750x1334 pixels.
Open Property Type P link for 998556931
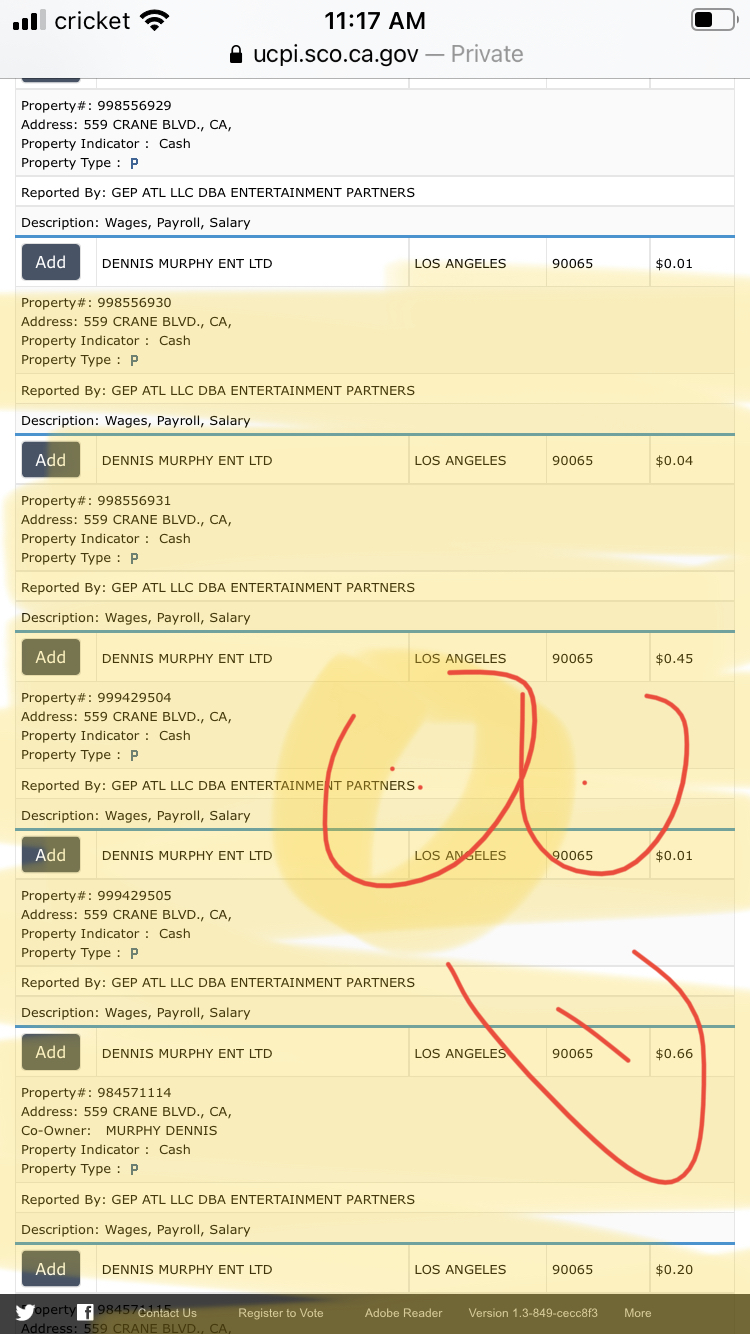(134, 558)
